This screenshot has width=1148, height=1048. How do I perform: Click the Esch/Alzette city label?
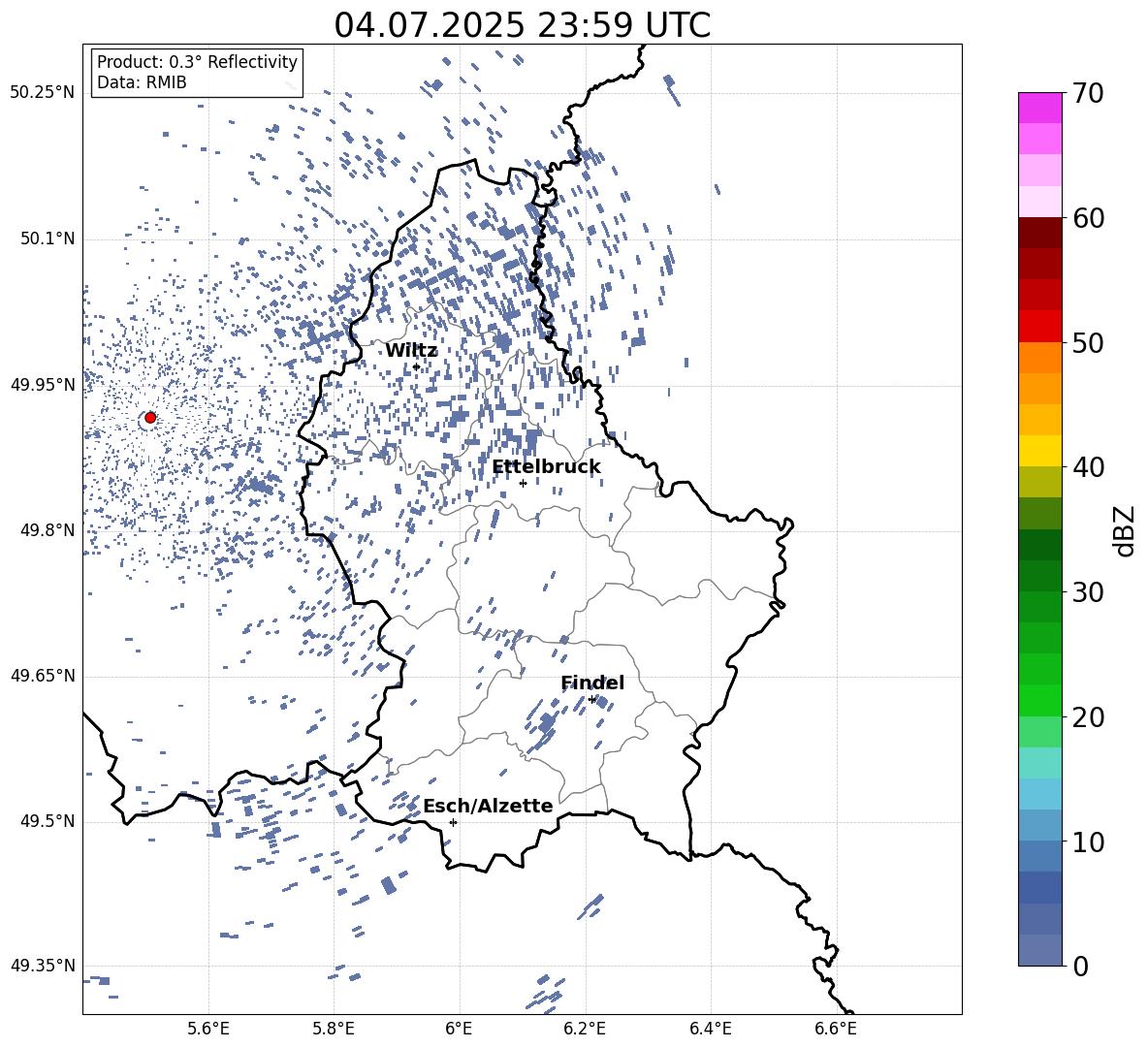pos(488,806)
